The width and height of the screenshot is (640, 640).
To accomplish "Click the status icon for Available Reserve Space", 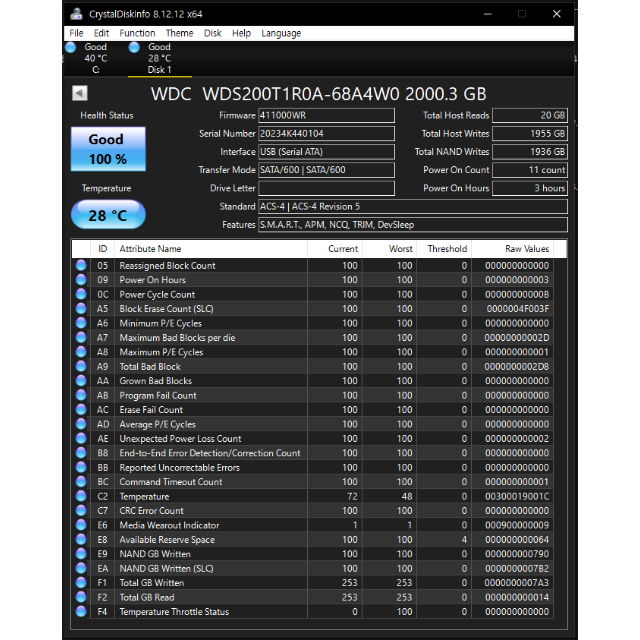I will pyautogui.click(x=81, y=539).
